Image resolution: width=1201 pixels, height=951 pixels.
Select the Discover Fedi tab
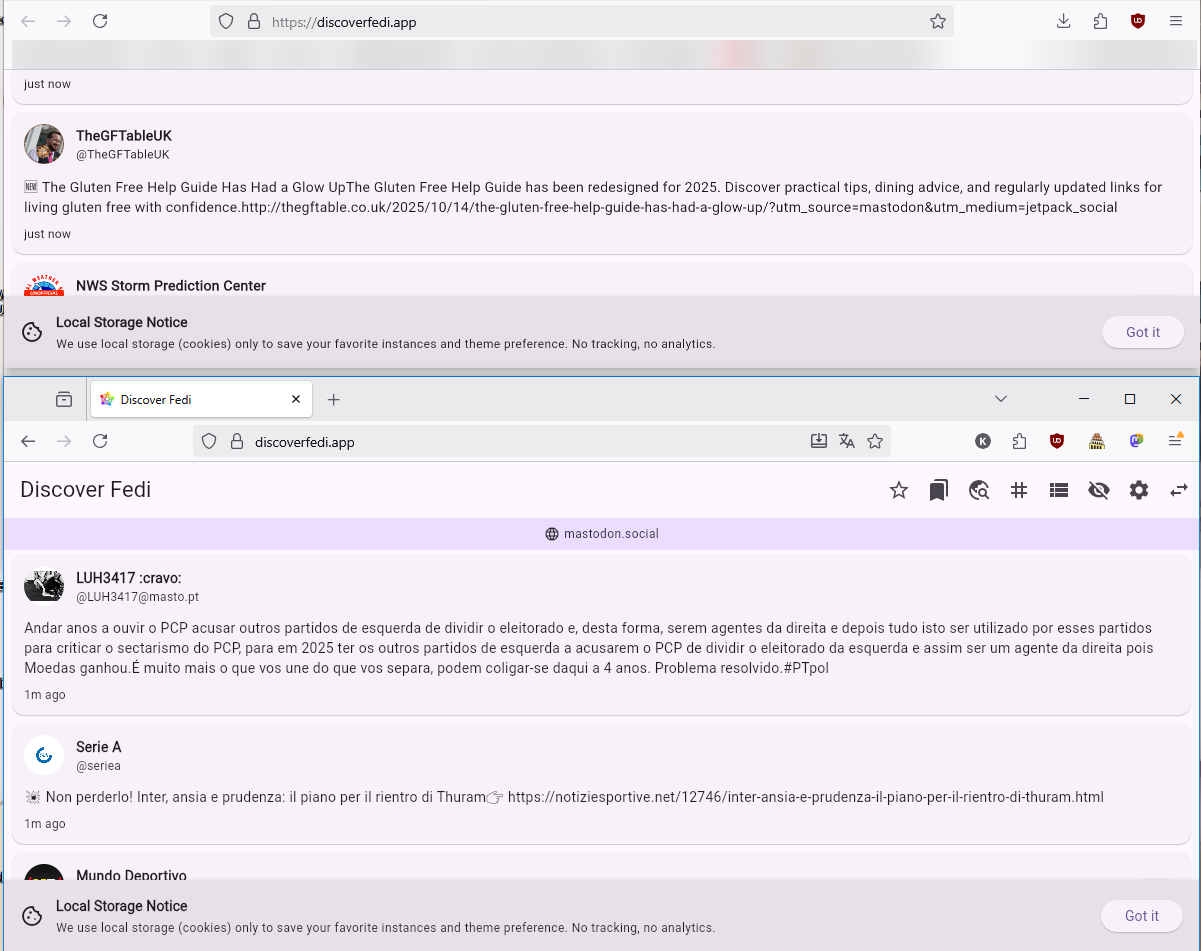[201, 399]
